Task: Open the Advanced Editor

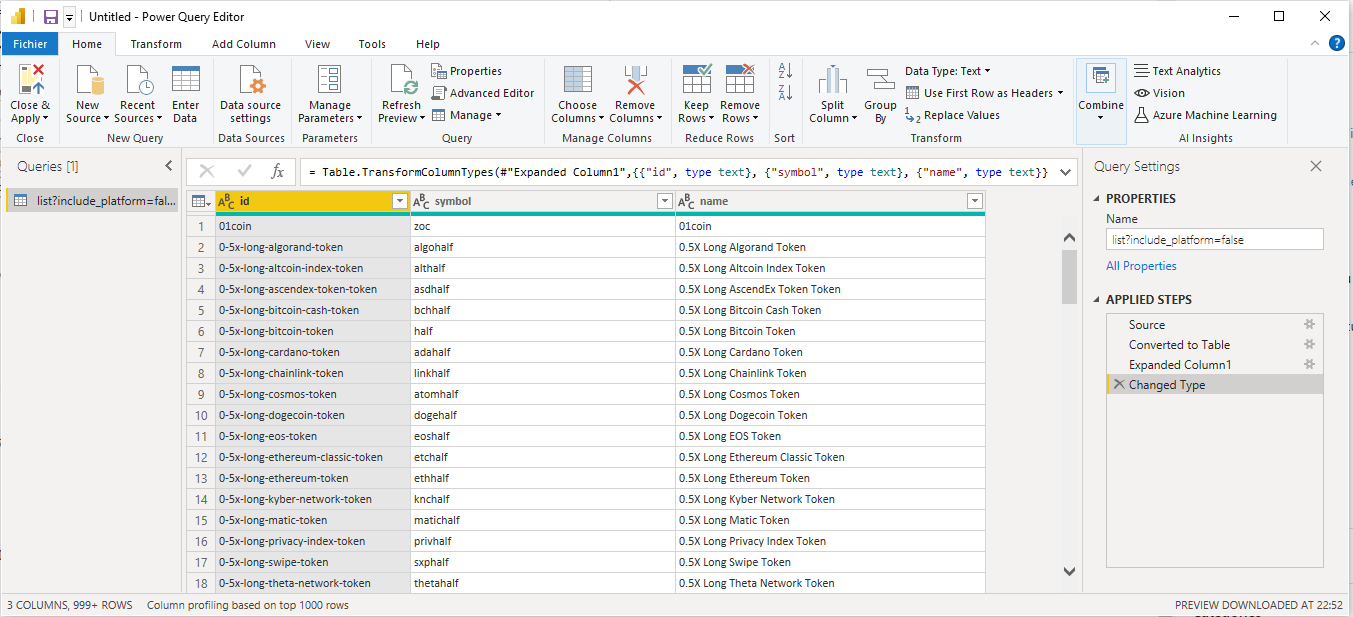Action: (x=483, y=93)
